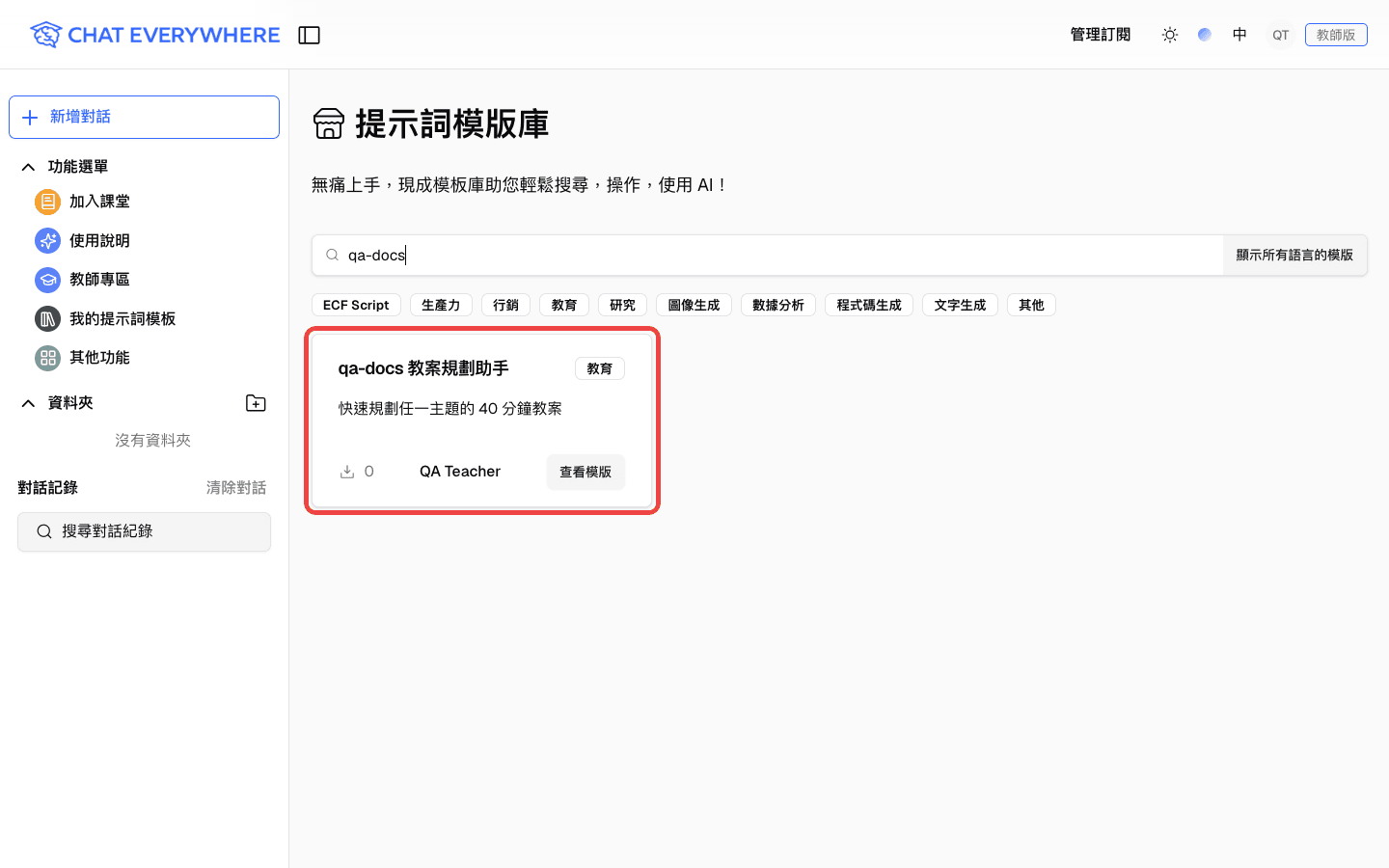
Task: Toggle the sidebar panel icon
Action: tap(309, 35)
